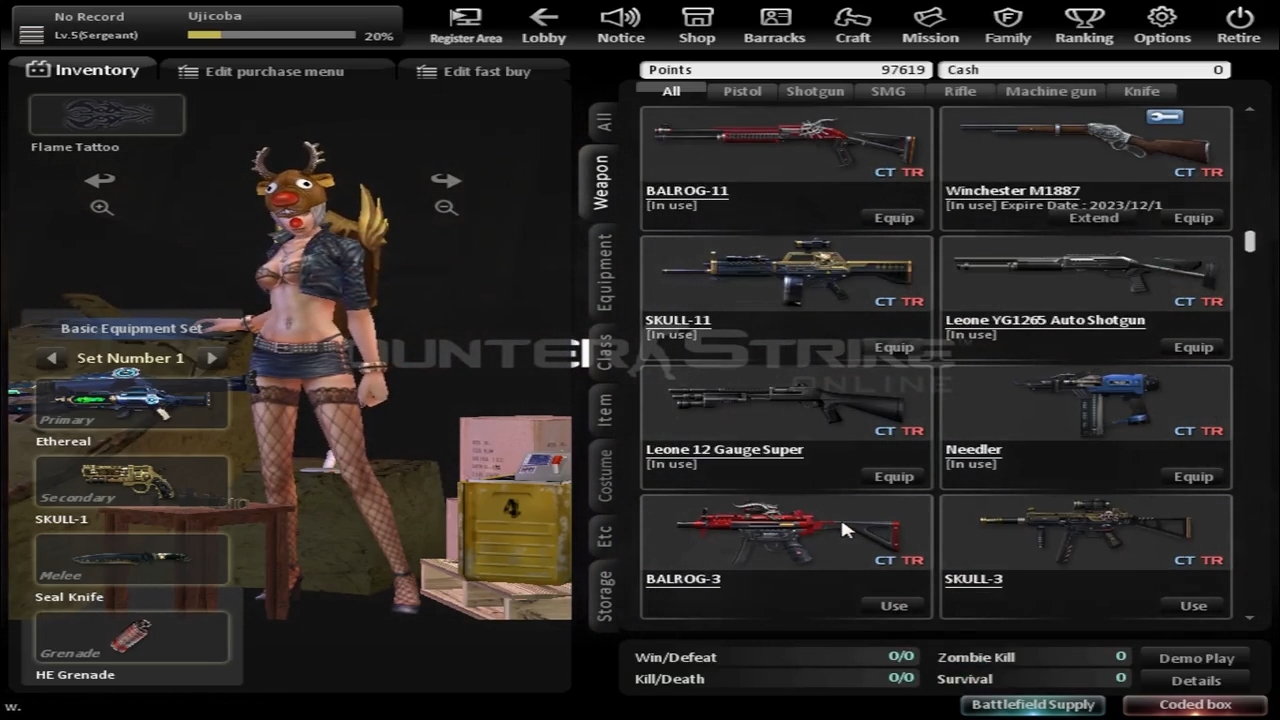Open the stats Details button

click(1196, 680)
